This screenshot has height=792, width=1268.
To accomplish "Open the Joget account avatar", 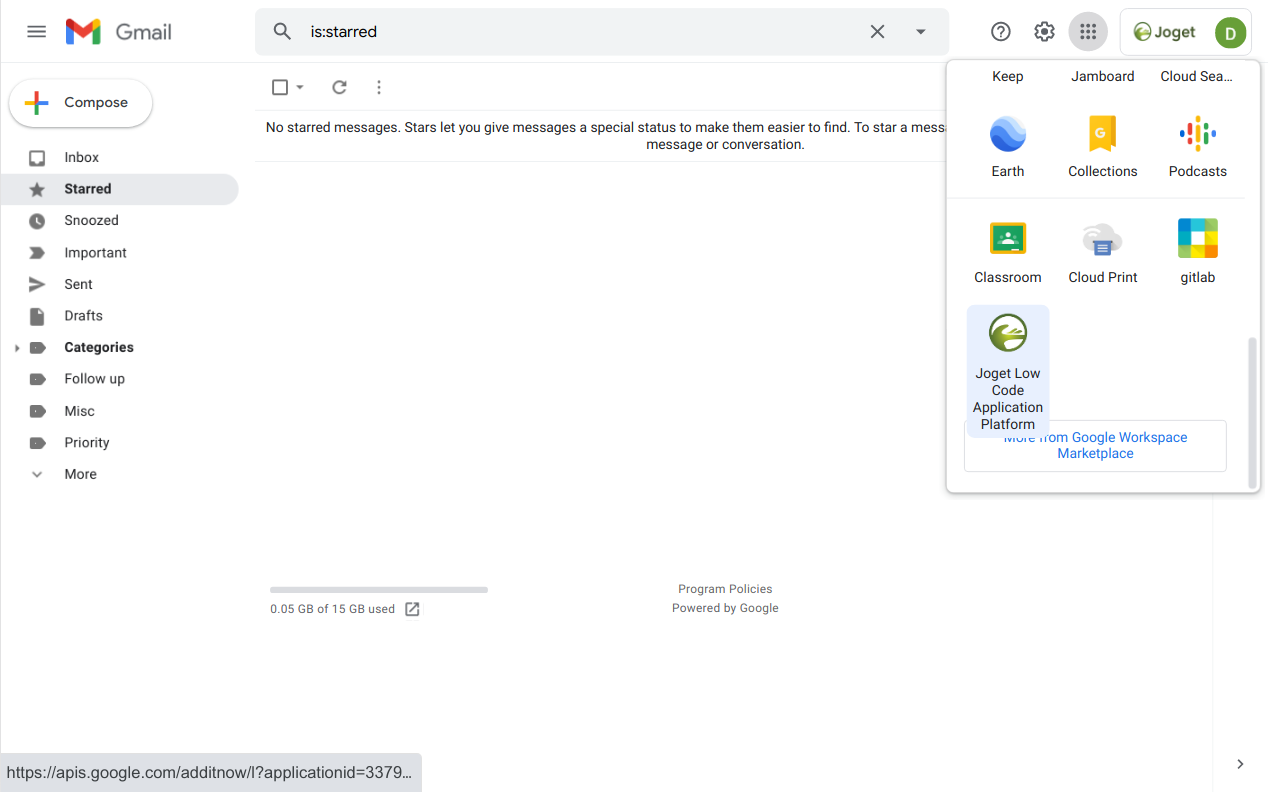I will [1231, 33].
